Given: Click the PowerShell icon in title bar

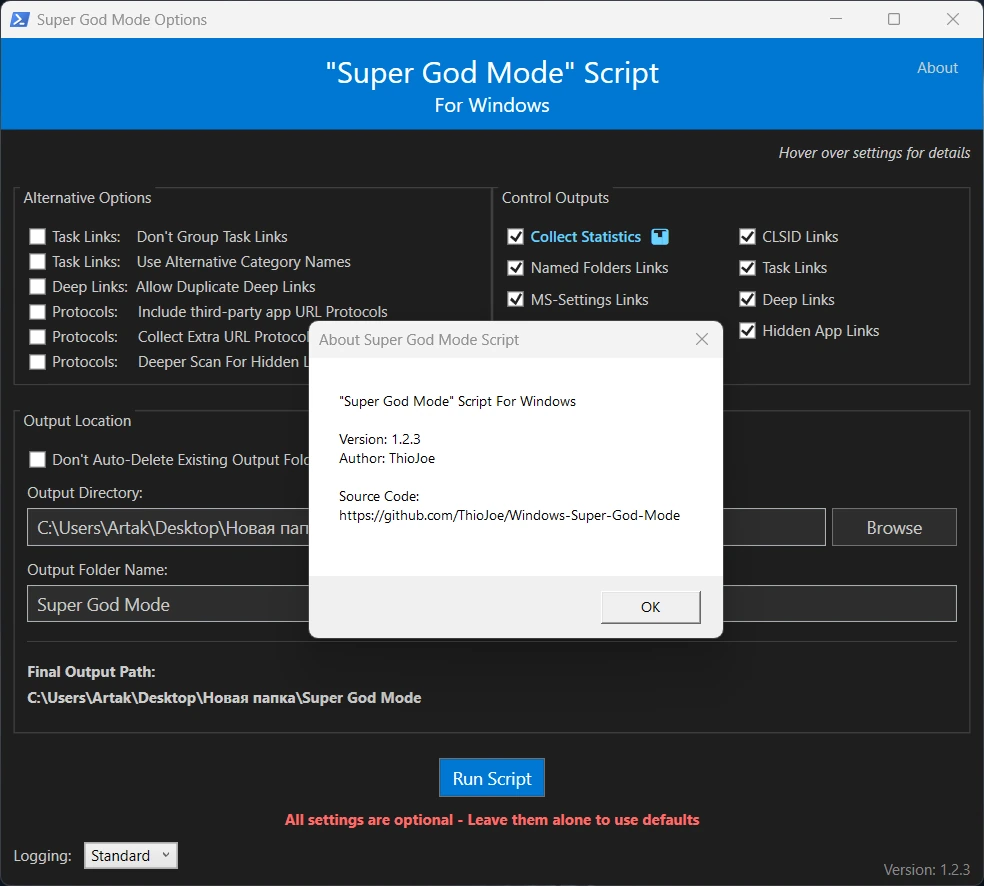Looking at the screenshot, I should 19,19.
